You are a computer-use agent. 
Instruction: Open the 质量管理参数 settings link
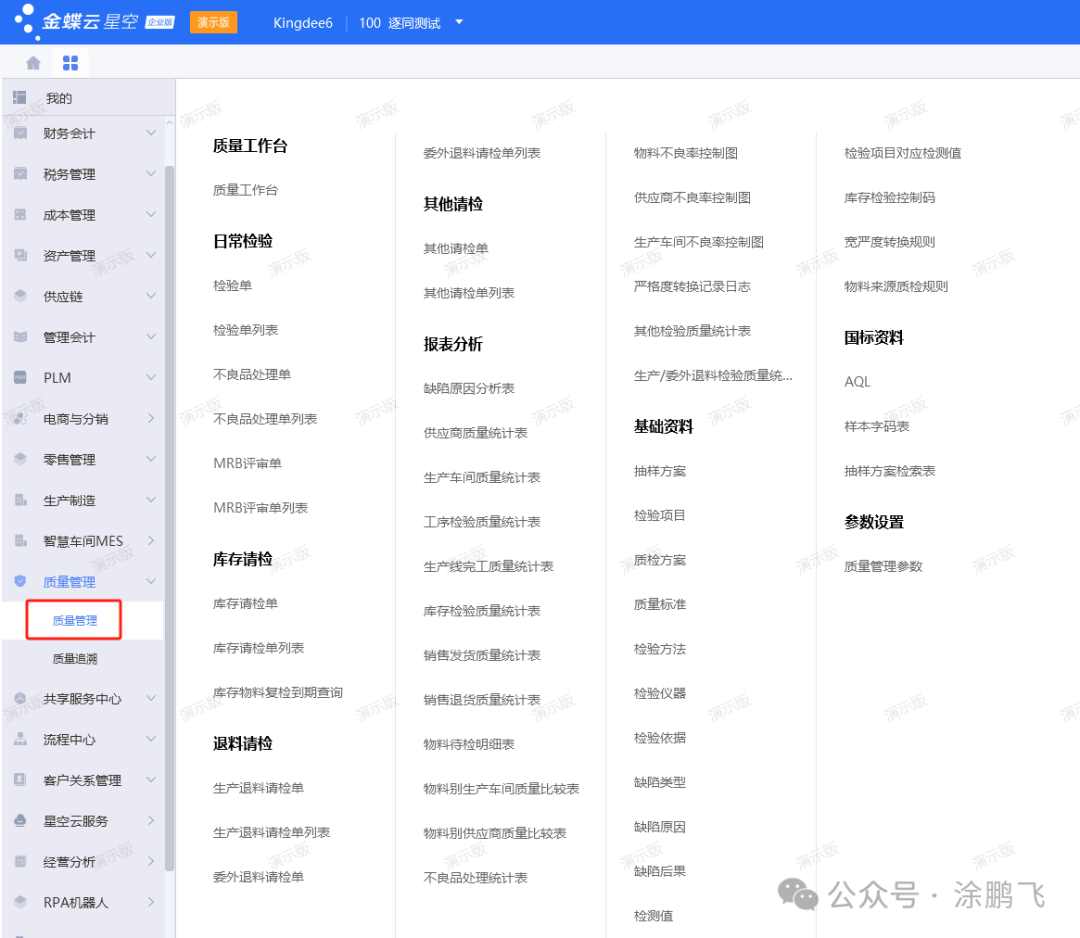[x=883, y=566]
